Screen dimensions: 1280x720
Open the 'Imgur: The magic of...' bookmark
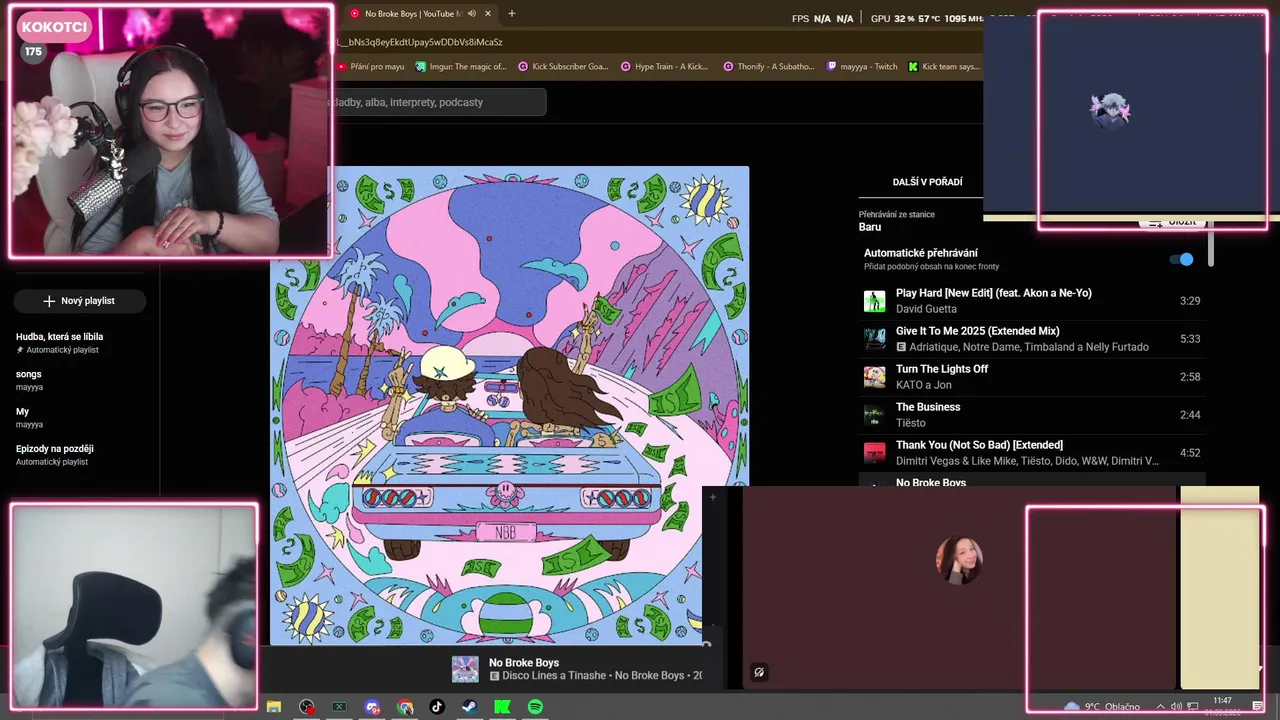coord(463,67)
